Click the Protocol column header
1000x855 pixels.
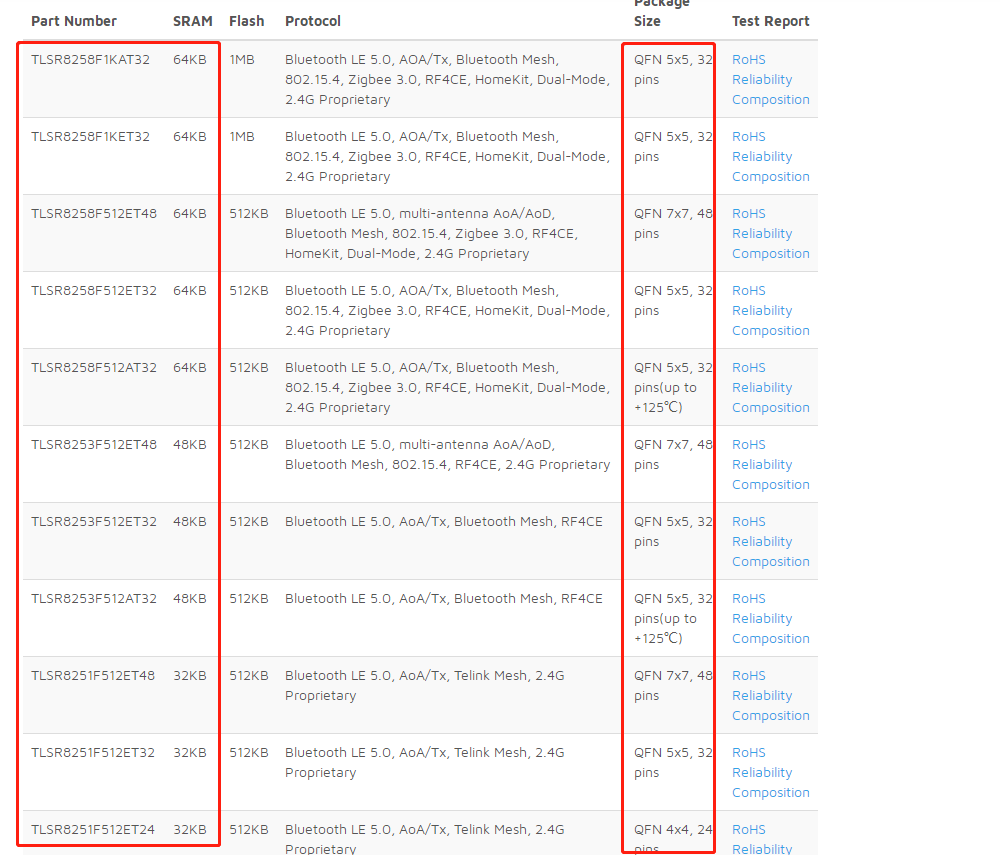tap(312, 21)
